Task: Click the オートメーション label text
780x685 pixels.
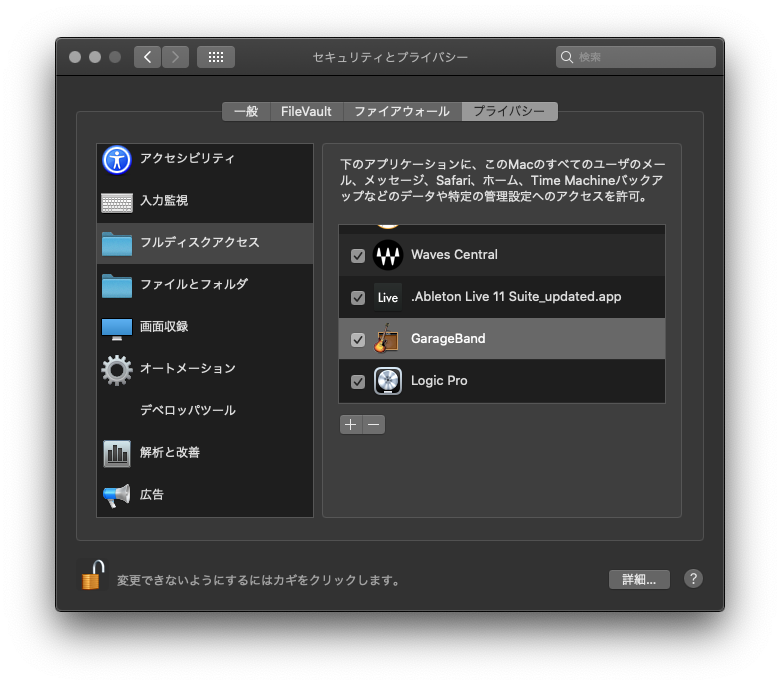Action: coord(188,368)
